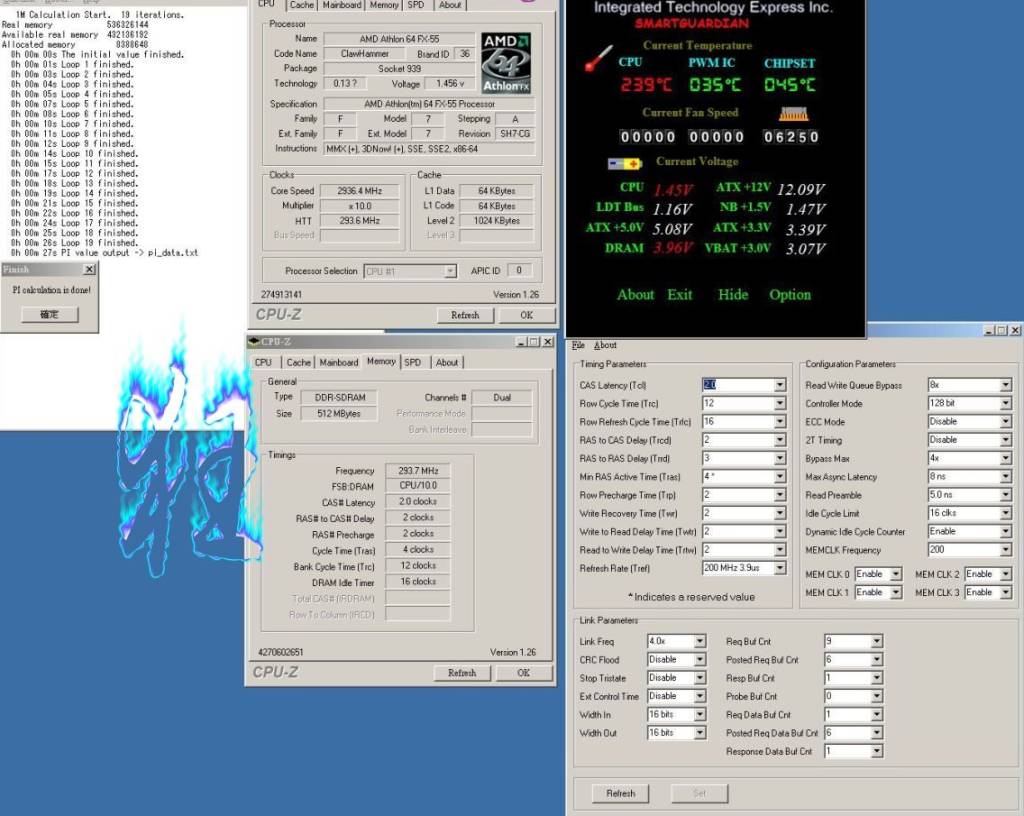Expand the Controller Mode dropdown
Viewport: 1024px width, 816px height.
[x=1006, y=403]
